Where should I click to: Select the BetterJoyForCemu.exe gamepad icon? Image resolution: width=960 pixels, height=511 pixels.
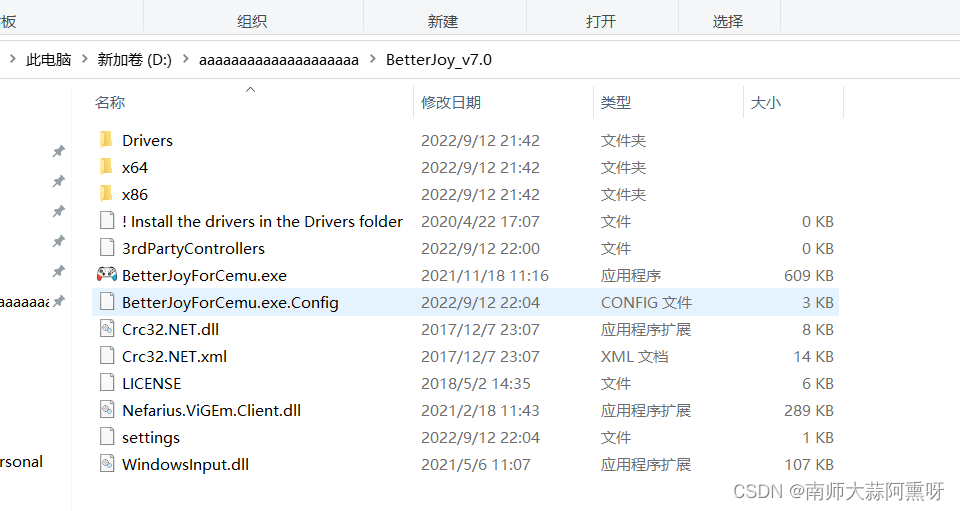click(x=107, y=275)
